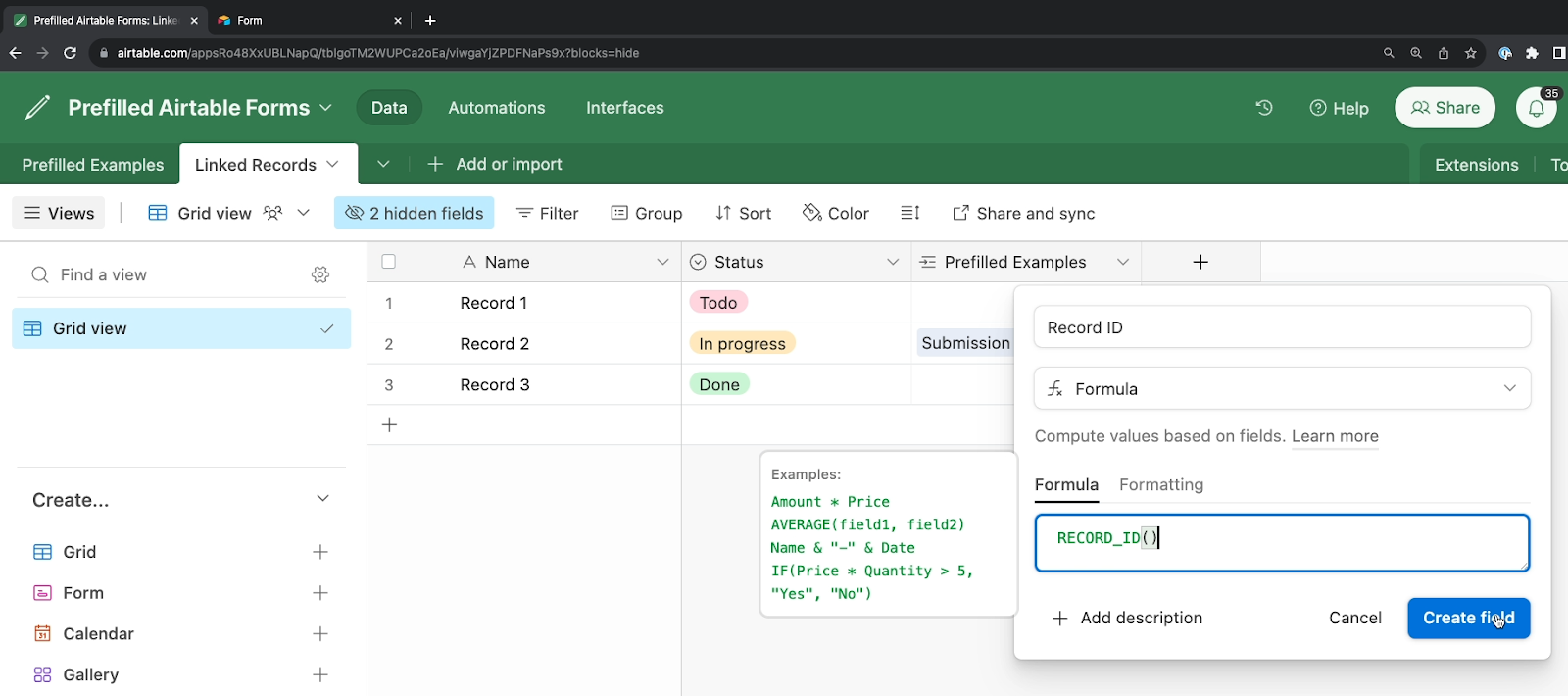Expand the base name dropdown chevron

point(326,107)
